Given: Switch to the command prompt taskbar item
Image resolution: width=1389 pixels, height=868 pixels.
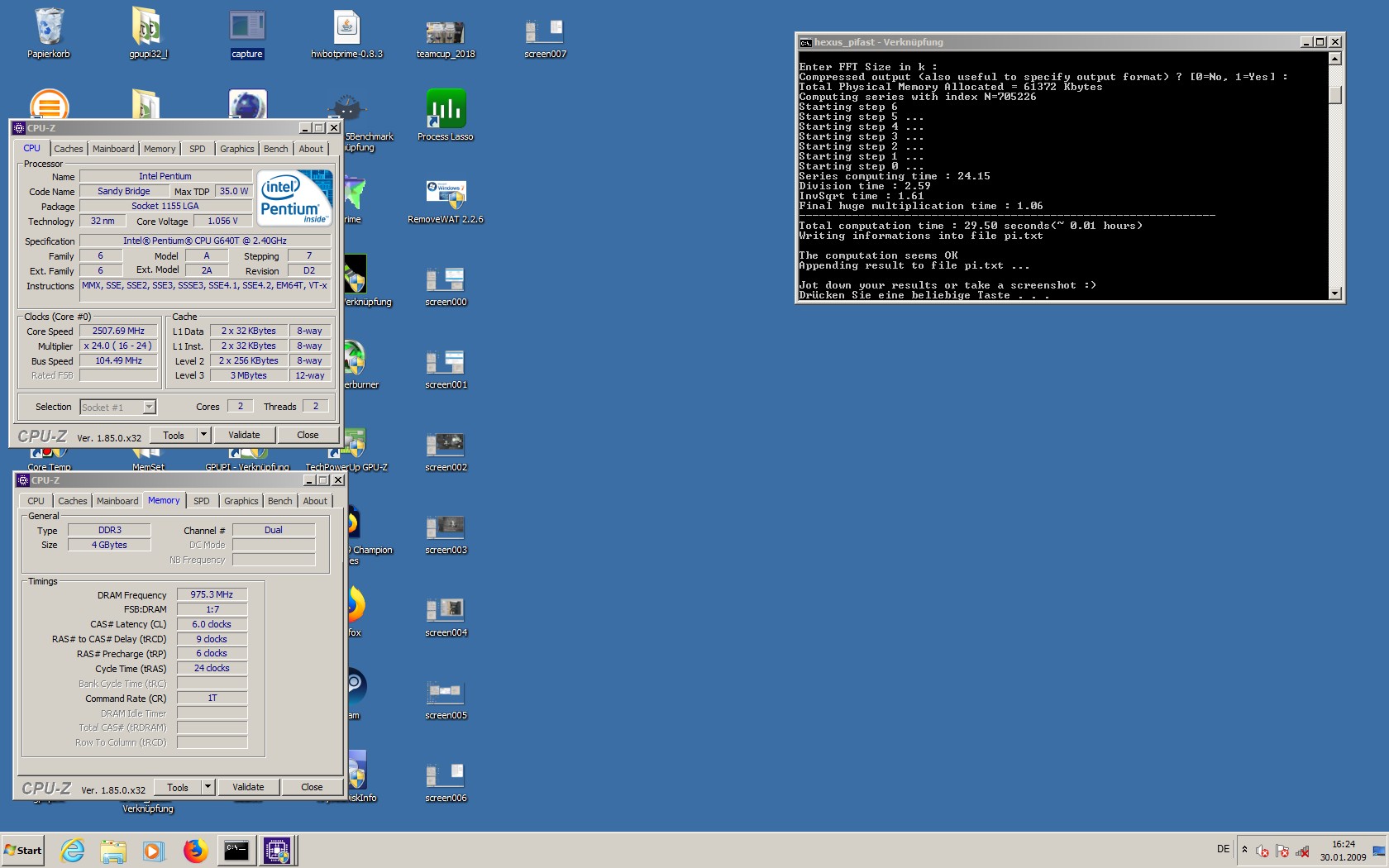Looking at the screenshot, I should 236,850.
